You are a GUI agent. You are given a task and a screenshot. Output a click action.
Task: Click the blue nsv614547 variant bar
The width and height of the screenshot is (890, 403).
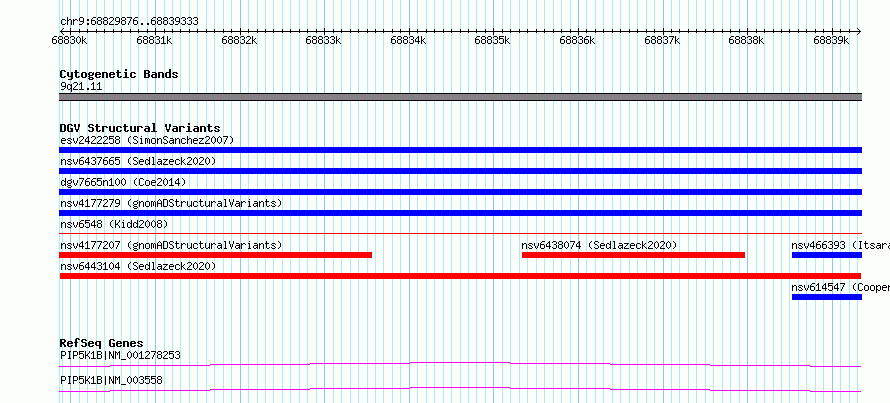(x=827, y=297)
